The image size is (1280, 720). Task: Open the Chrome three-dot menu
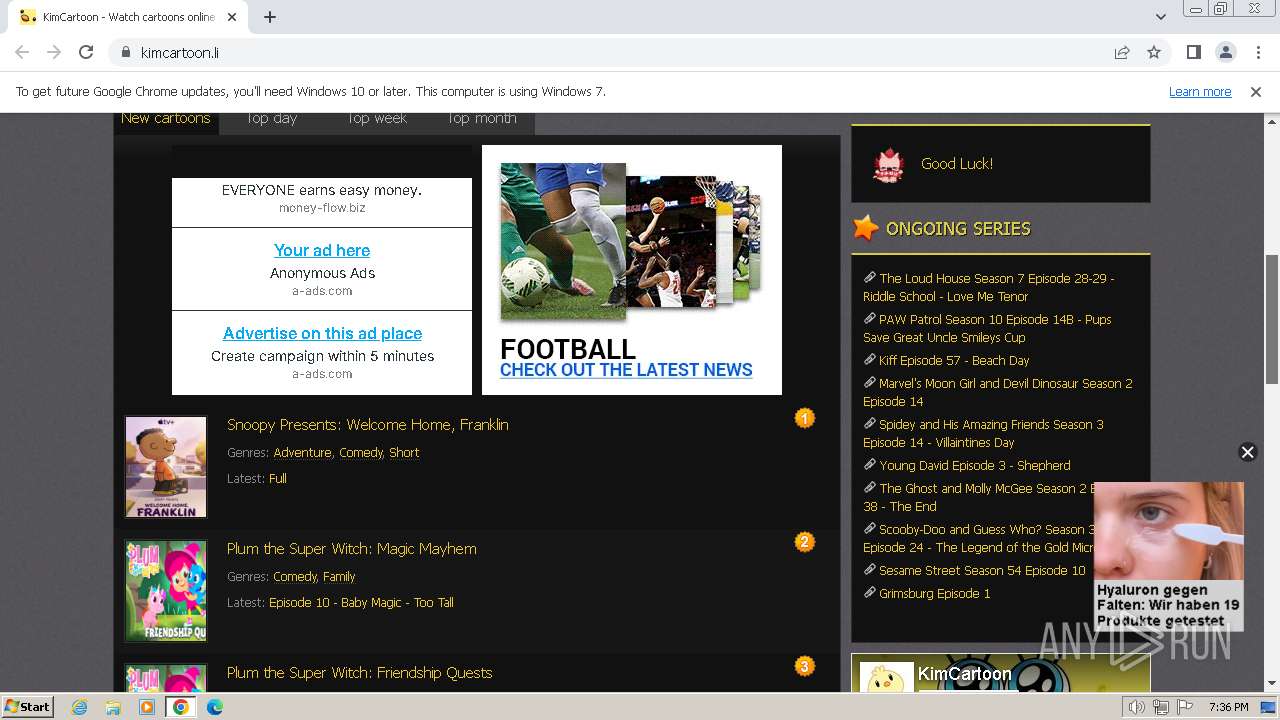coord(1257,52)
